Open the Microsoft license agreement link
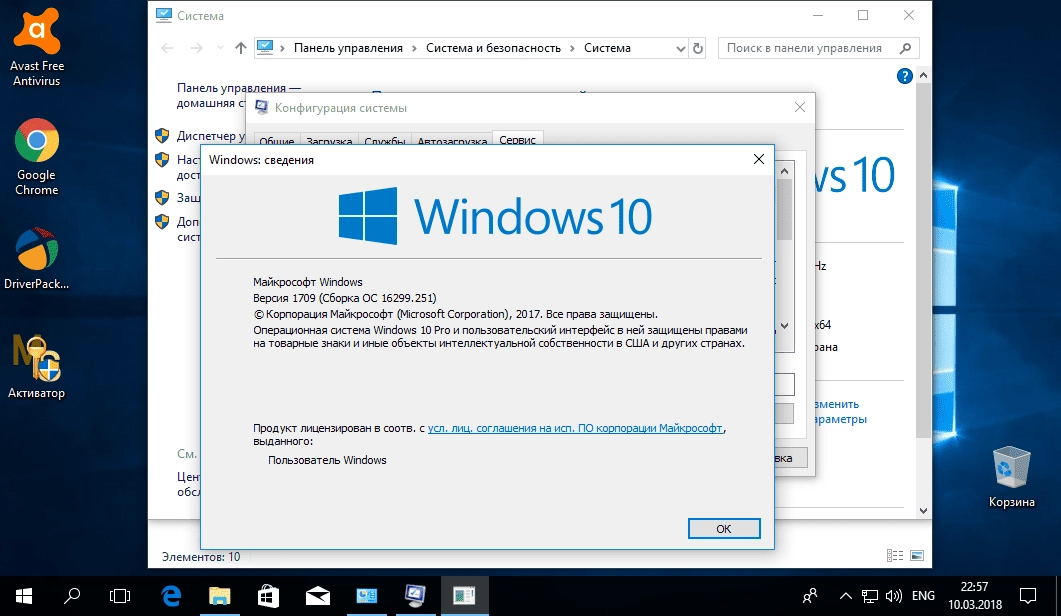1061x616 pixels. coord(575,428)
